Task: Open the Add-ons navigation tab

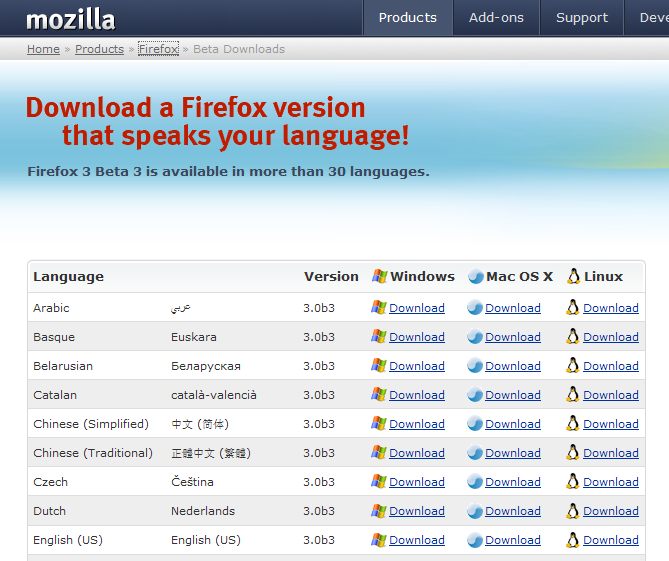Action: [496, 17]
